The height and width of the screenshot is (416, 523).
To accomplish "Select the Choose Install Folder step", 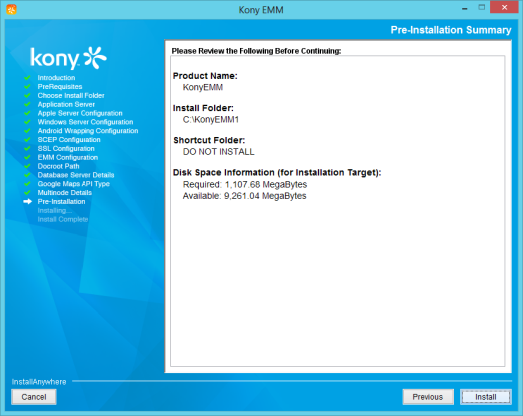I will click(x=71, y=95).
